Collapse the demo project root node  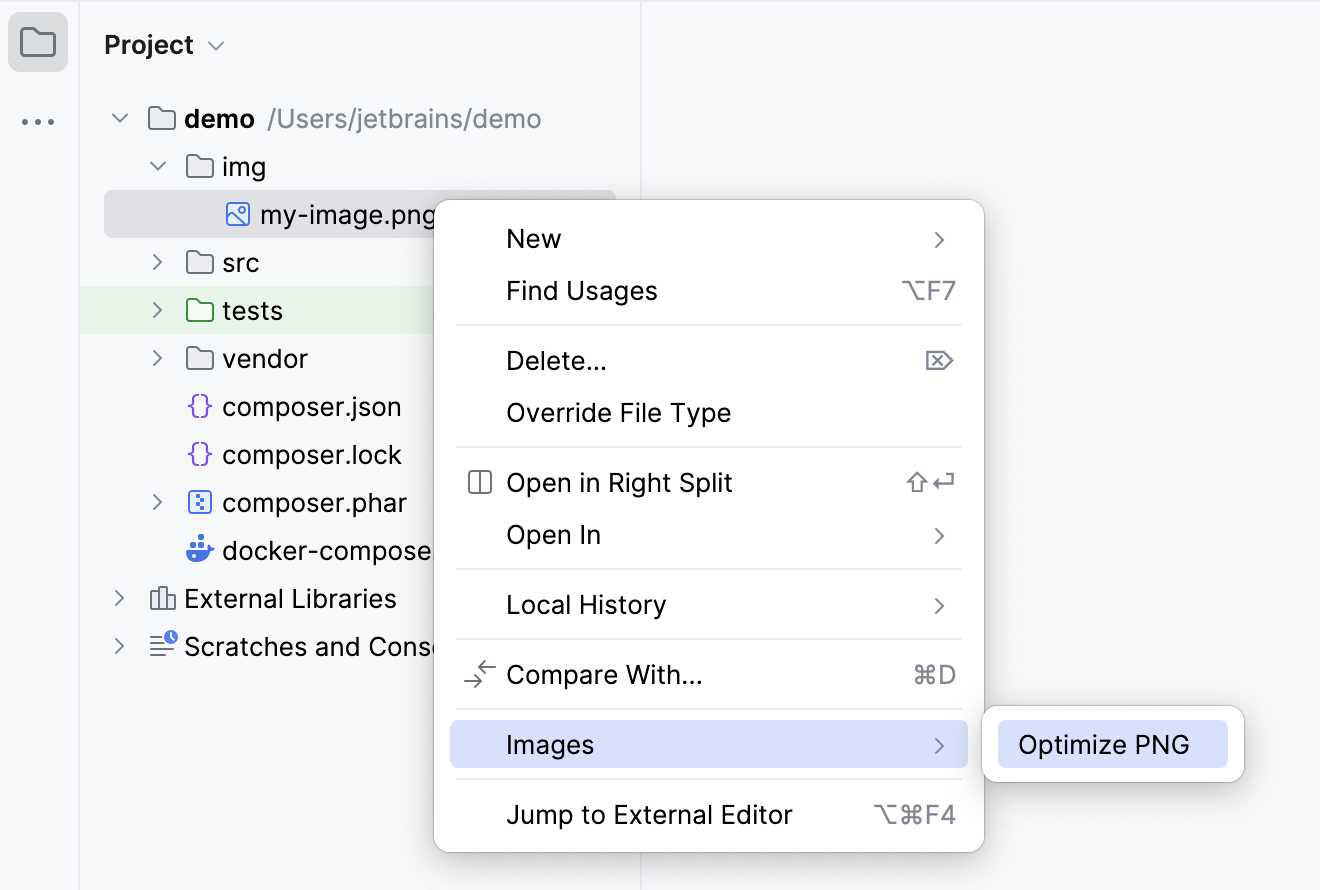[x=119, y=118]
